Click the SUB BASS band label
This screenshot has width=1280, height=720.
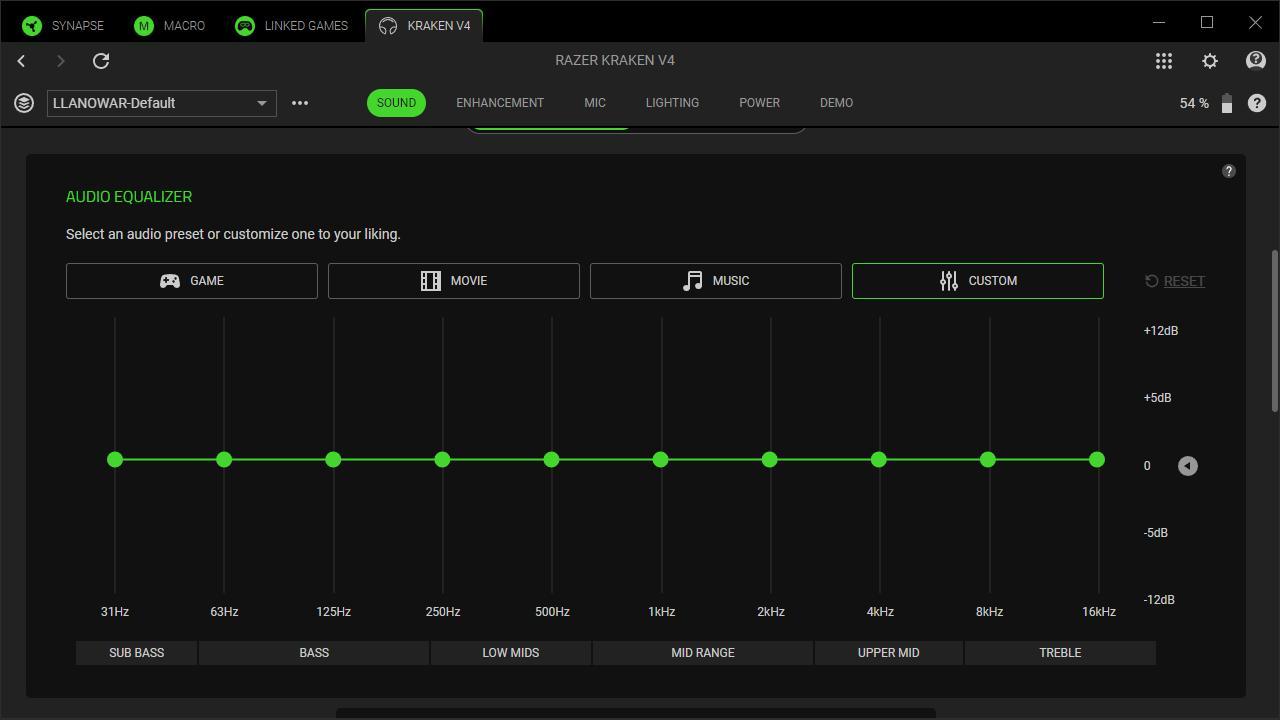pos(137,653)
